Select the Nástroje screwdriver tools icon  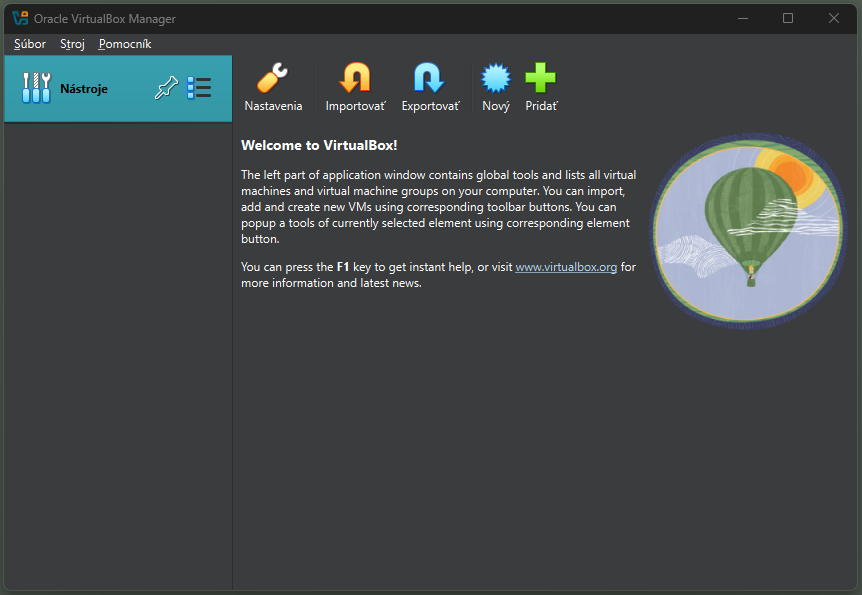36,88
